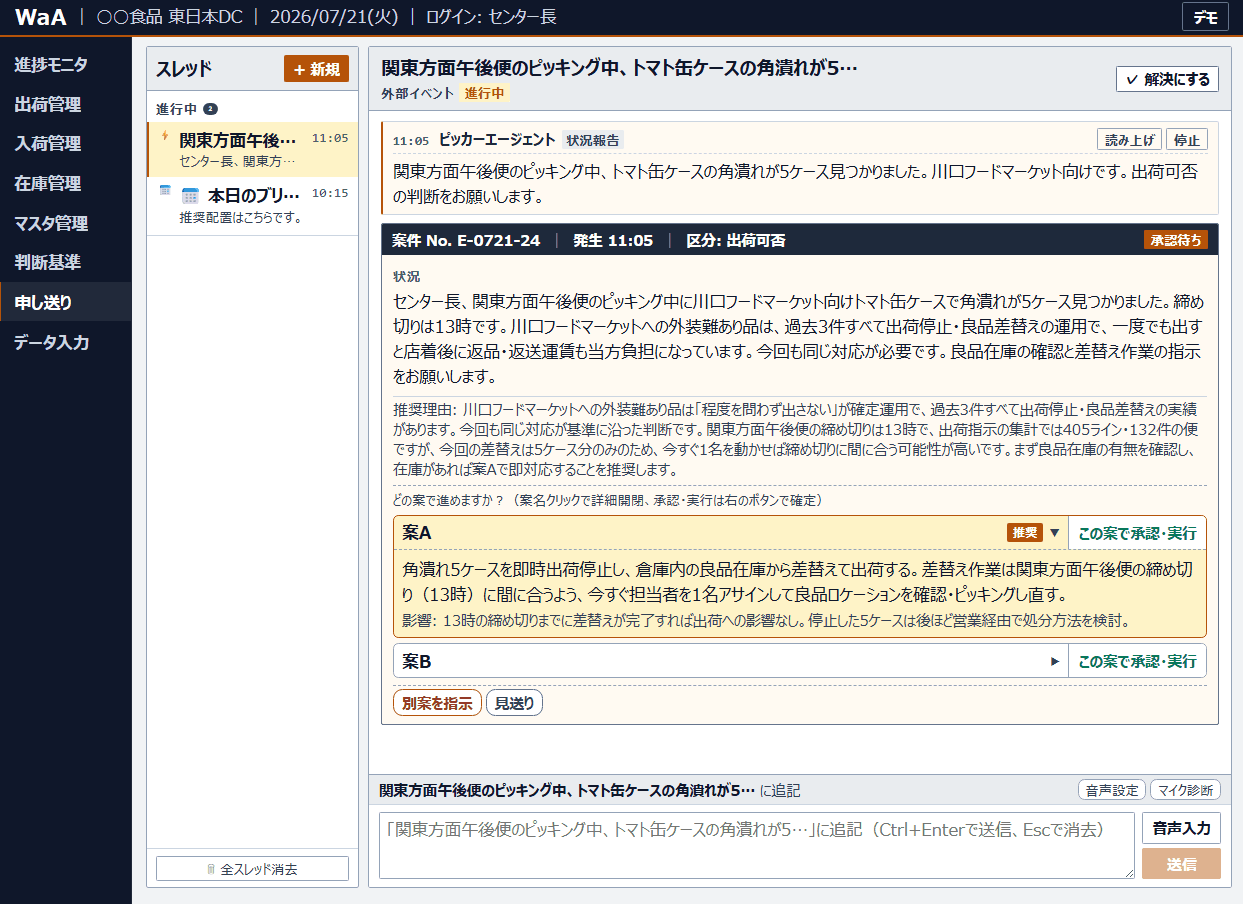The width and height of the screenshot is (1243, 904).
Task: Approve and execute 案B
Action: click(x=1137, y=661)
